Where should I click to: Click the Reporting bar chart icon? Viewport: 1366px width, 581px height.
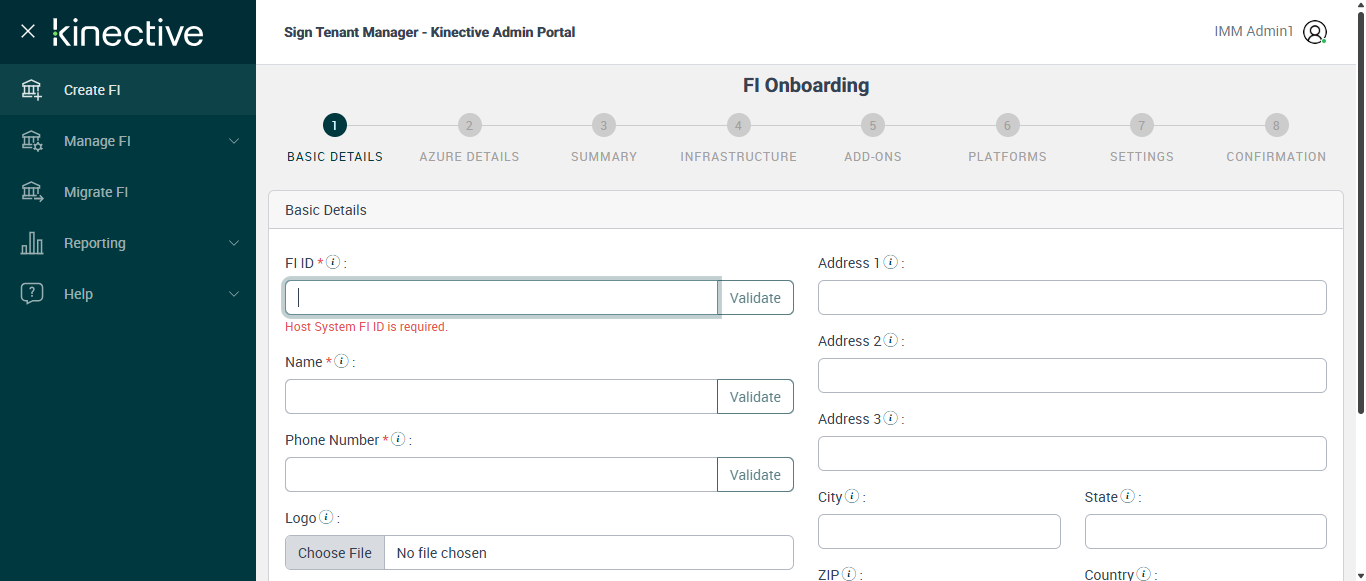32,243
